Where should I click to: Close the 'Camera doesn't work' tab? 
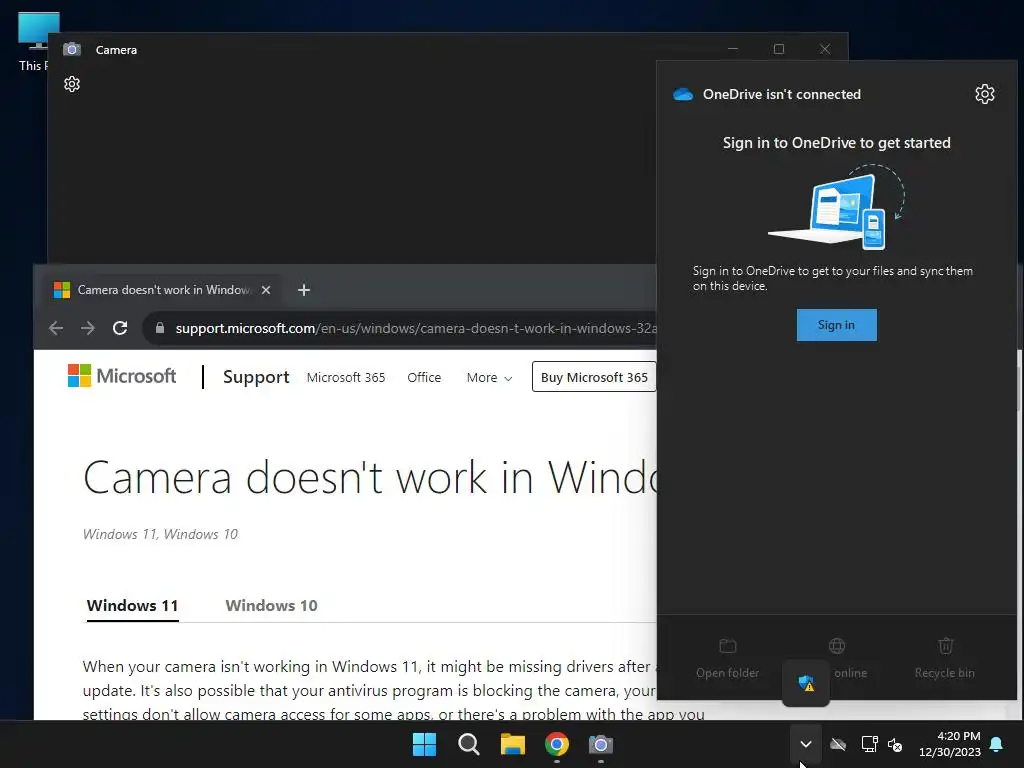(266, 290)
